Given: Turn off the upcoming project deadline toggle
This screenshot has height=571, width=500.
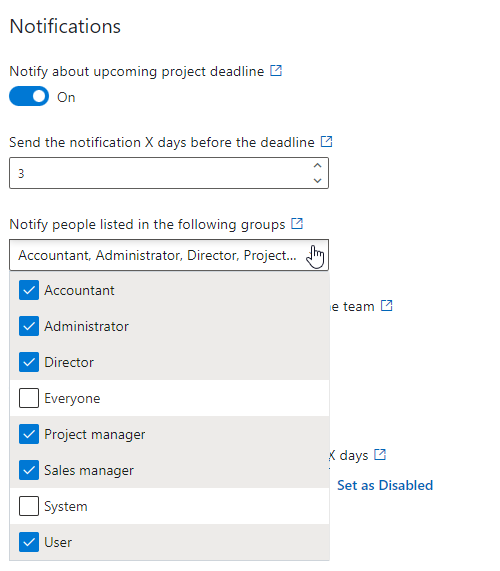Looking at the screenshot, I should (x=29, y=96).
